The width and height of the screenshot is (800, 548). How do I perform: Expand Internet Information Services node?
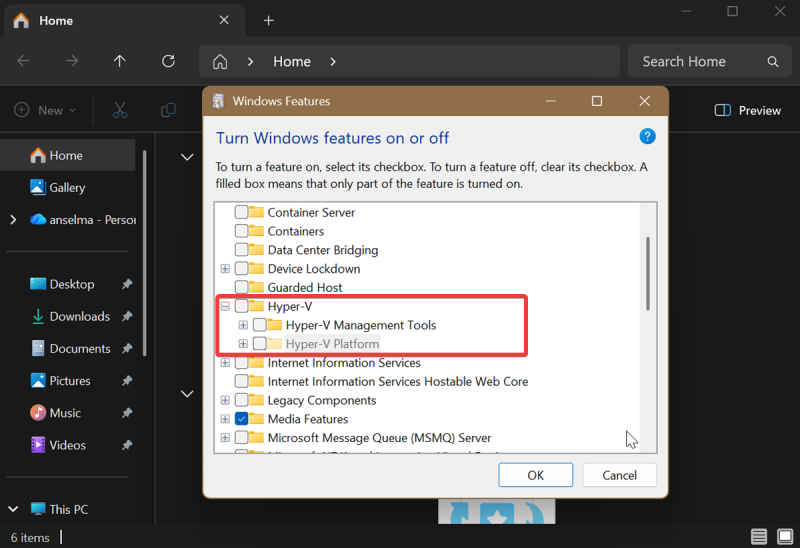tap(225, 363)
